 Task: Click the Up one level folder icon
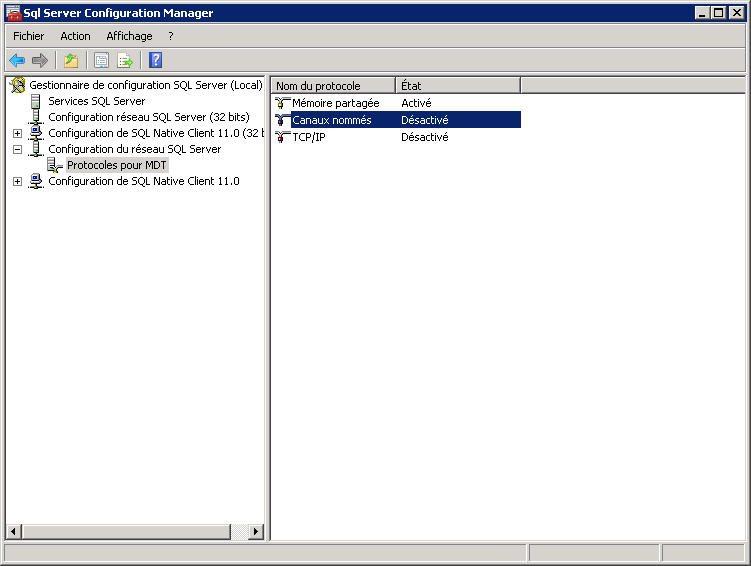pos(71,61)
